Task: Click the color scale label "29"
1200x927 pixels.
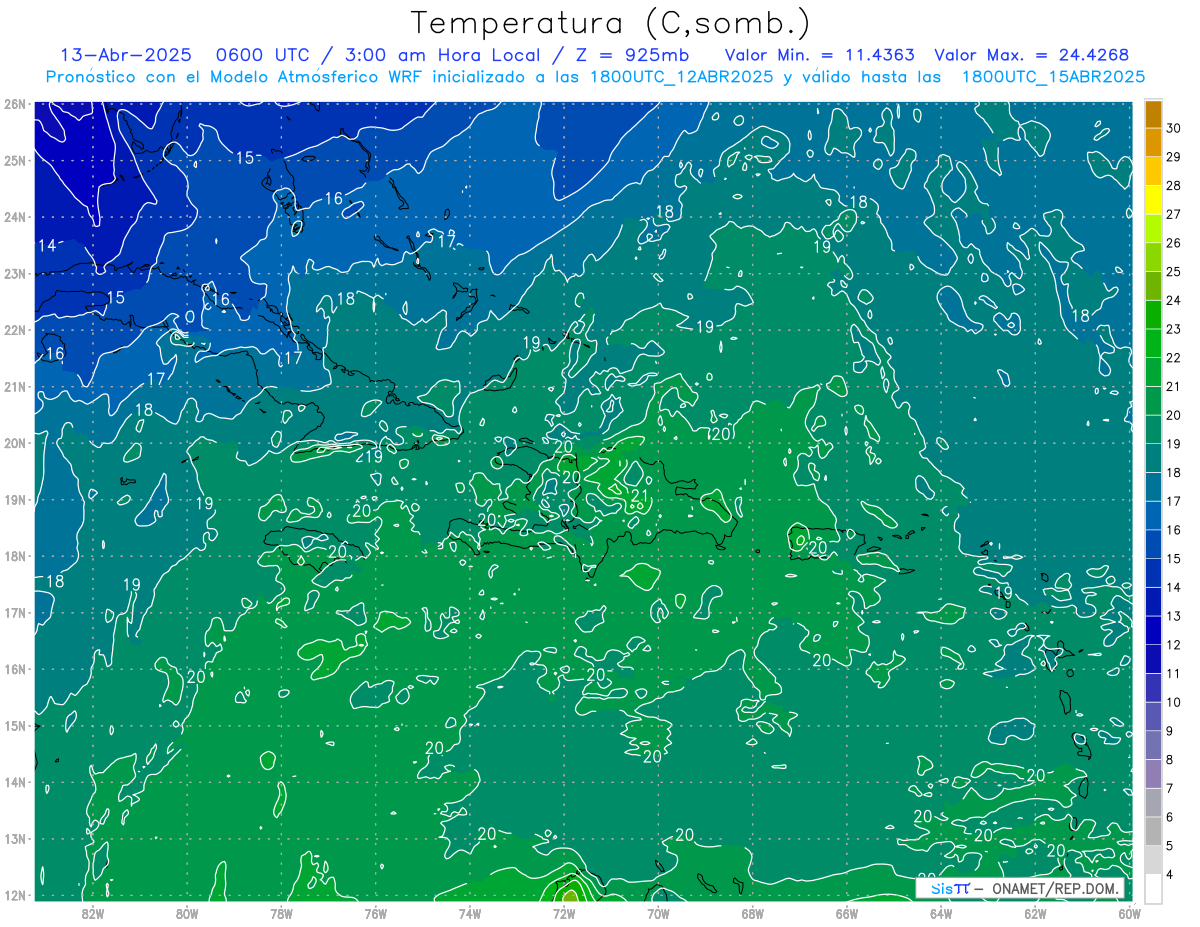Action: click(1174, 157)
